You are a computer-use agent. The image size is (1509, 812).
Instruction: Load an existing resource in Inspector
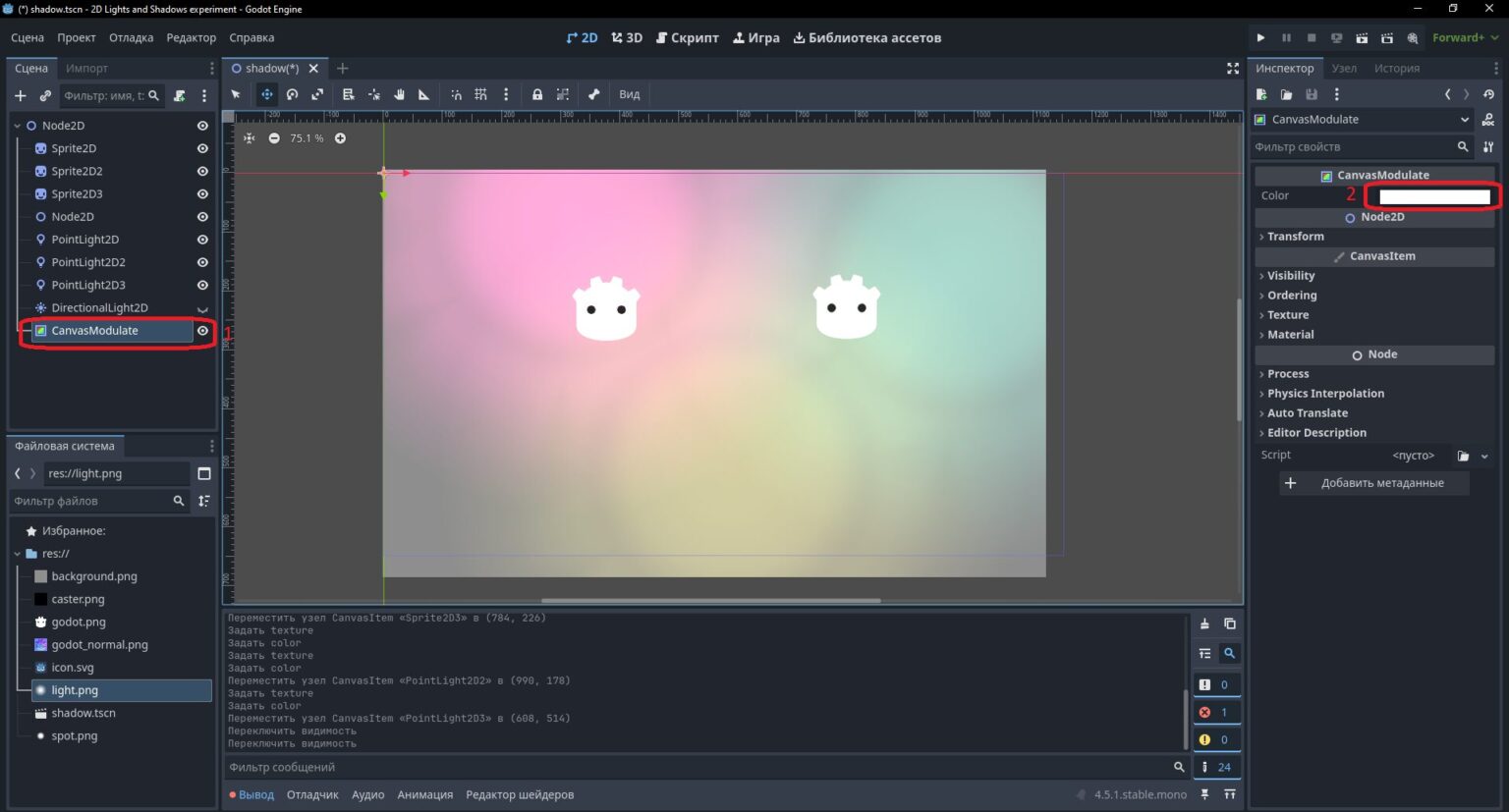1286,94
